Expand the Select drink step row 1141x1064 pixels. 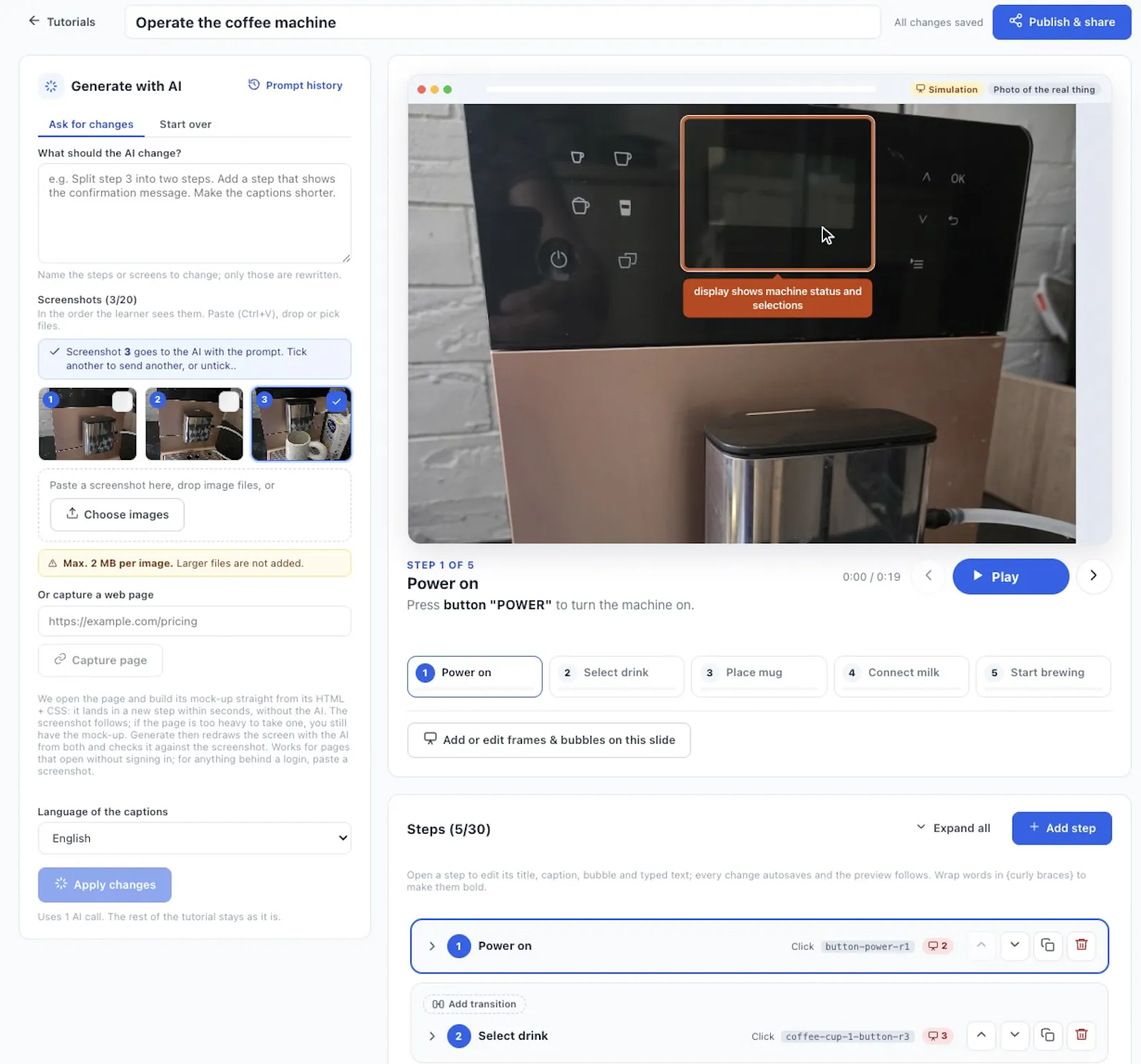[x=432, y=1035]
